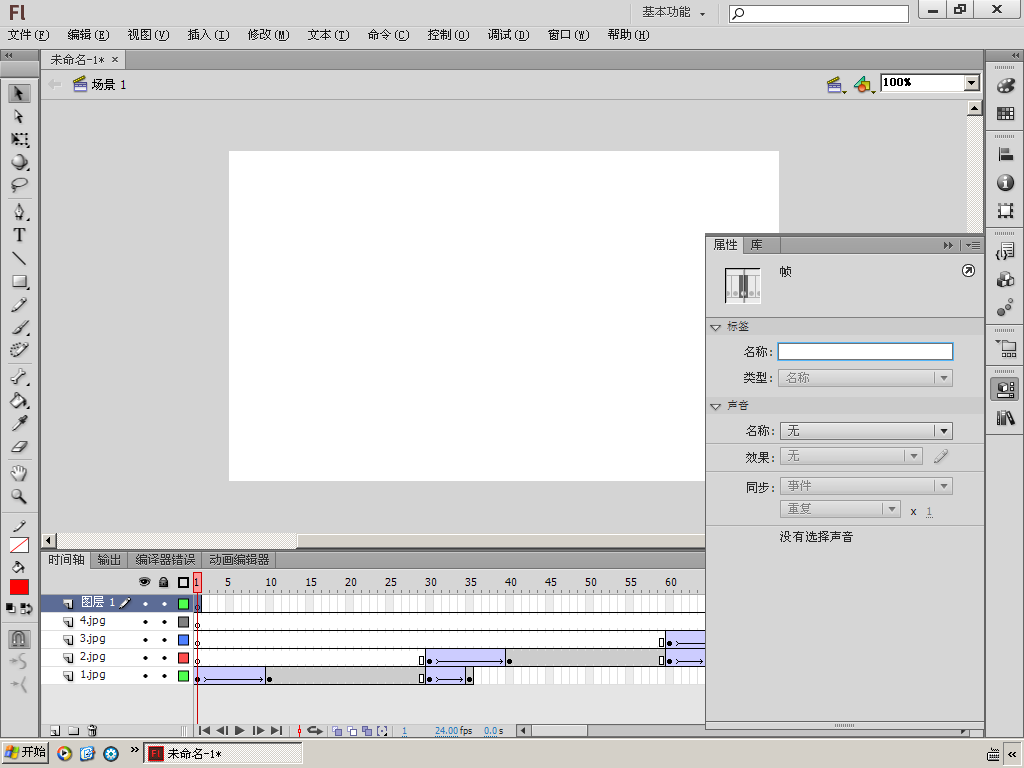Image resolution: width=1024 pixels, height=768 pixels.
Task: Go to first frame button
Action: click(x=204, y=731)
